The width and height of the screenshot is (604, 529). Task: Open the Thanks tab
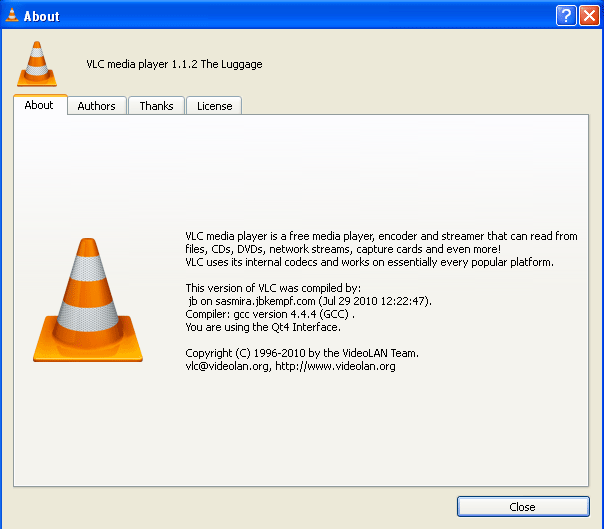(156, 106)
